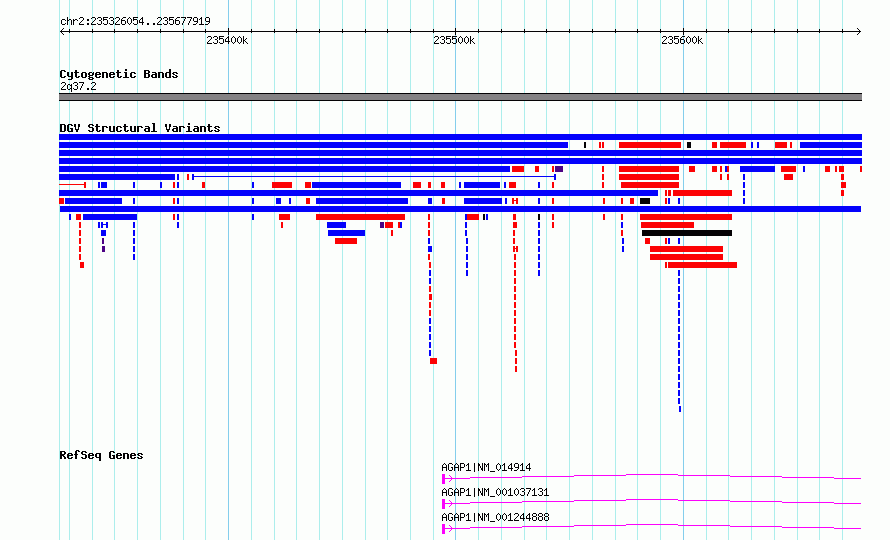Click the top full-width blue DGV variant bar

click(460, 137)
